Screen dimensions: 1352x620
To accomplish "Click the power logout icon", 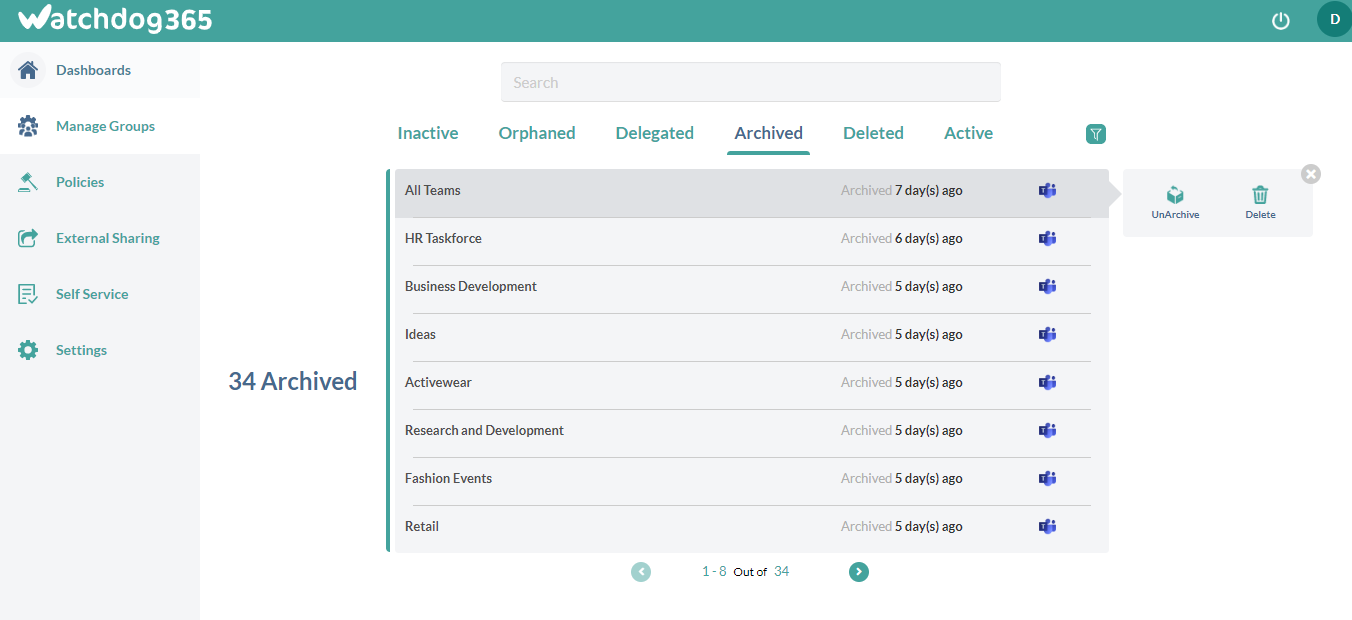I will 1280,21.
